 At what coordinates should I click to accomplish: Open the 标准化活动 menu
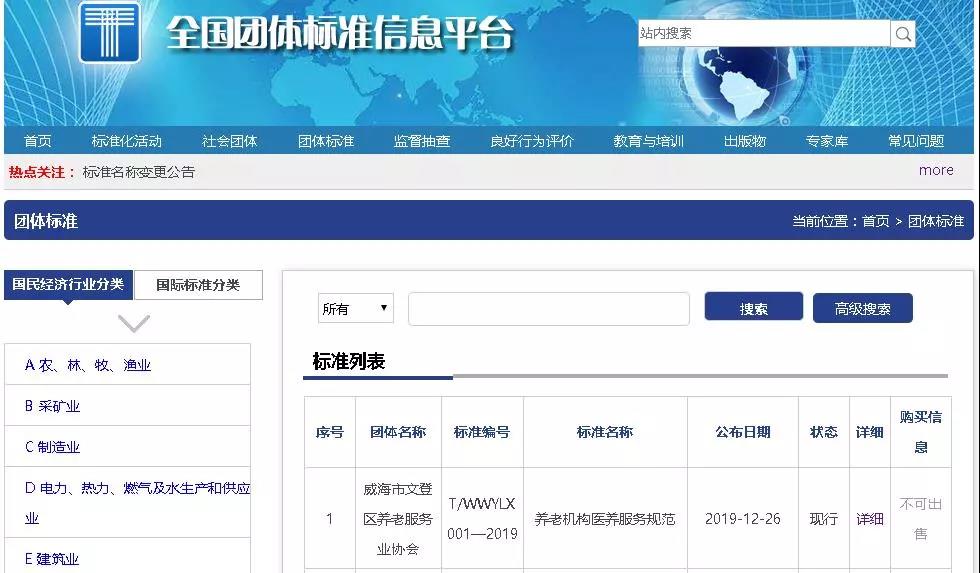click(126, 141)
